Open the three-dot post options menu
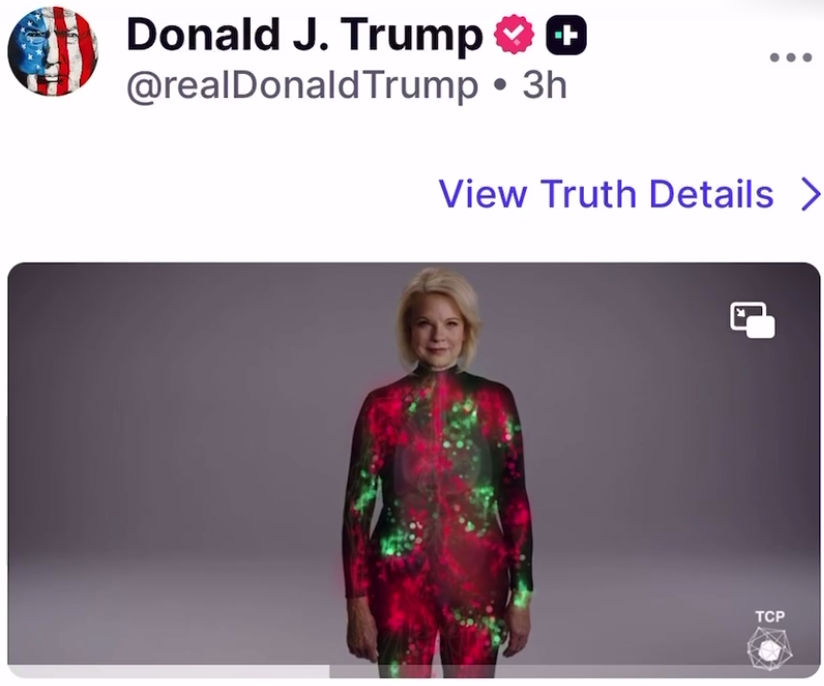 point(790,58)
